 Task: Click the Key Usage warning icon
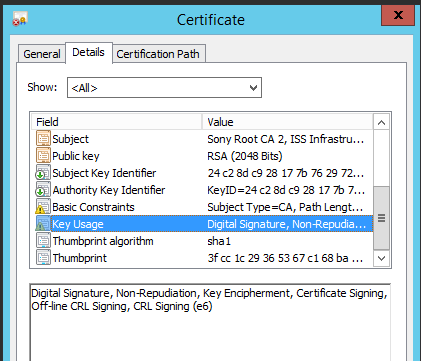coord(43,224)
